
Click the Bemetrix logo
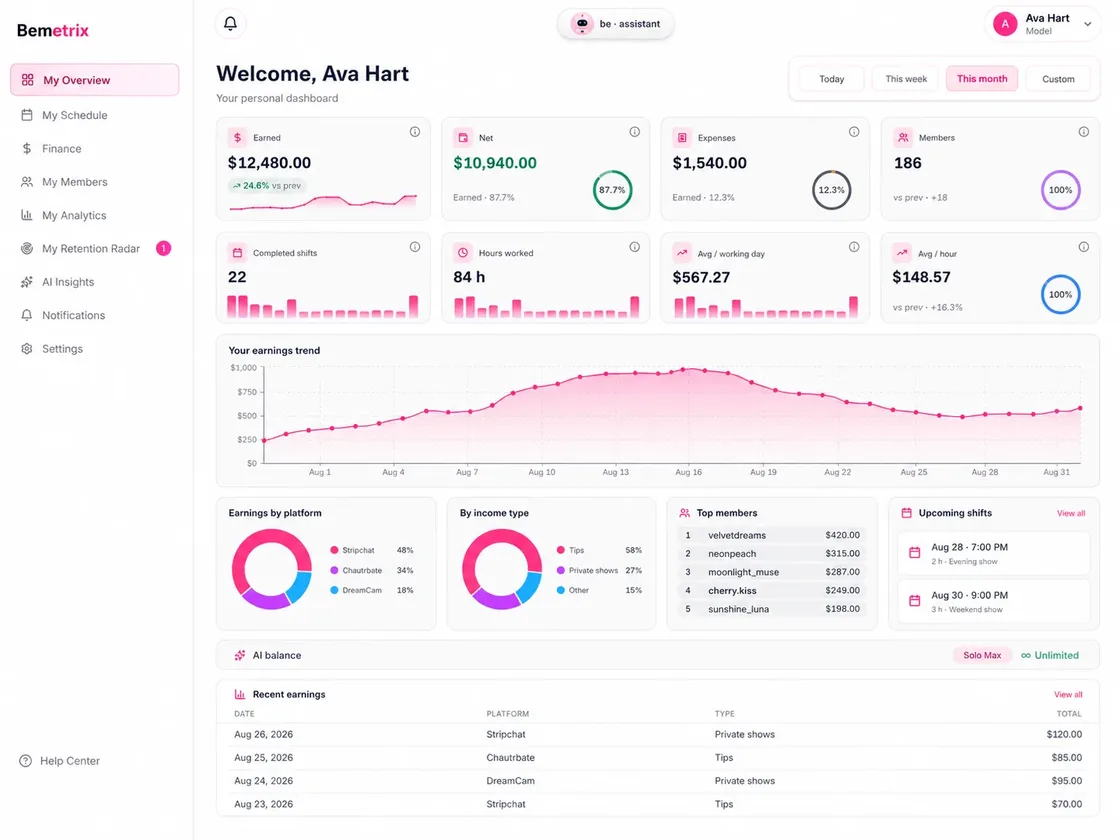pyautogui.click(x=53, y=30)
